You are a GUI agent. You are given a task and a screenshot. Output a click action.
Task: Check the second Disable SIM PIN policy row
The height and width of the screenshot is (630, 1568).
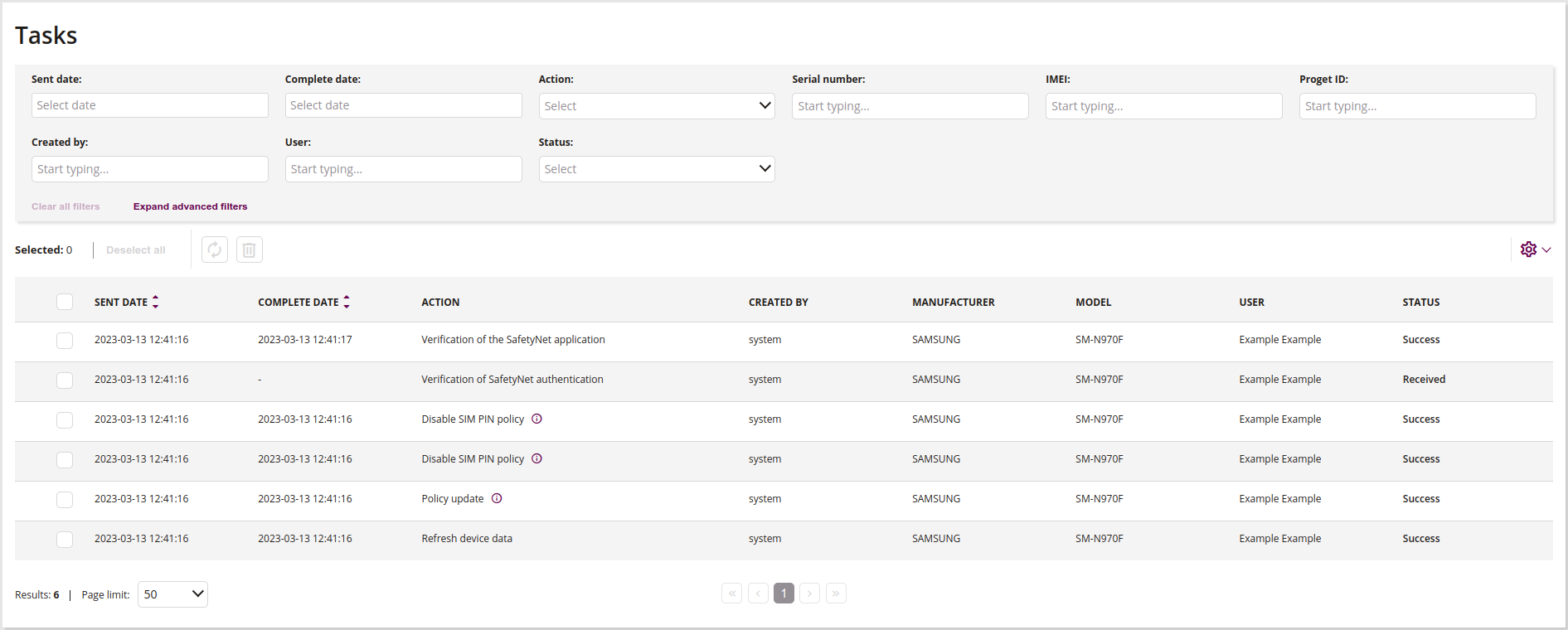(x=65, y=460)
